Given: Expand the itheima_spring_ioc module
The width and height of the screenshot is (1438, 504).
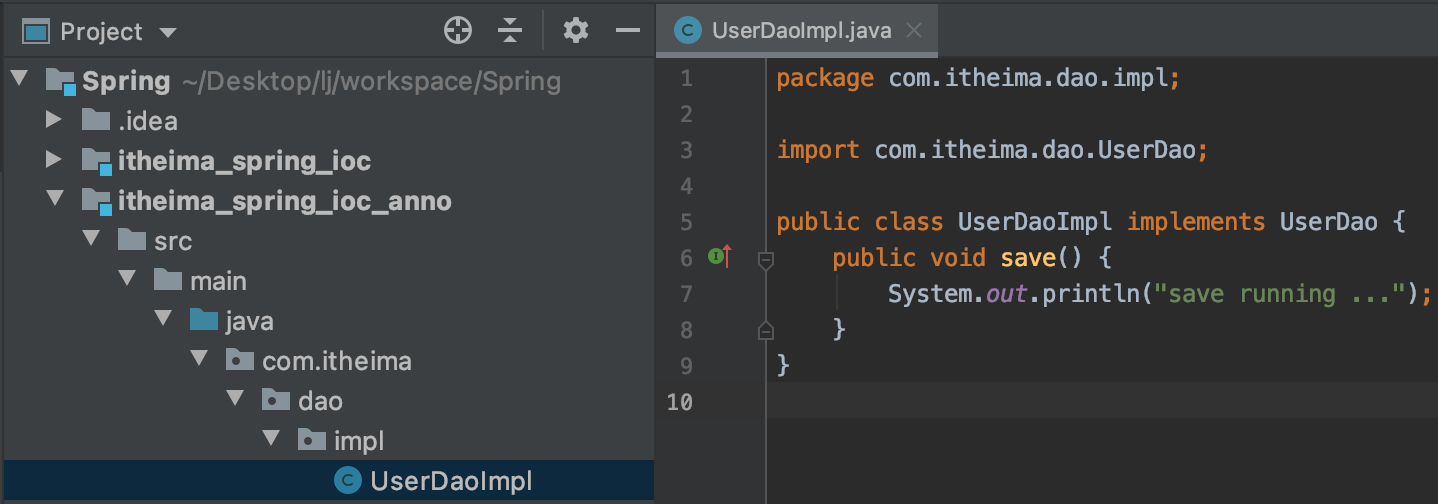Looking at the screenshot, I should 54,161.
